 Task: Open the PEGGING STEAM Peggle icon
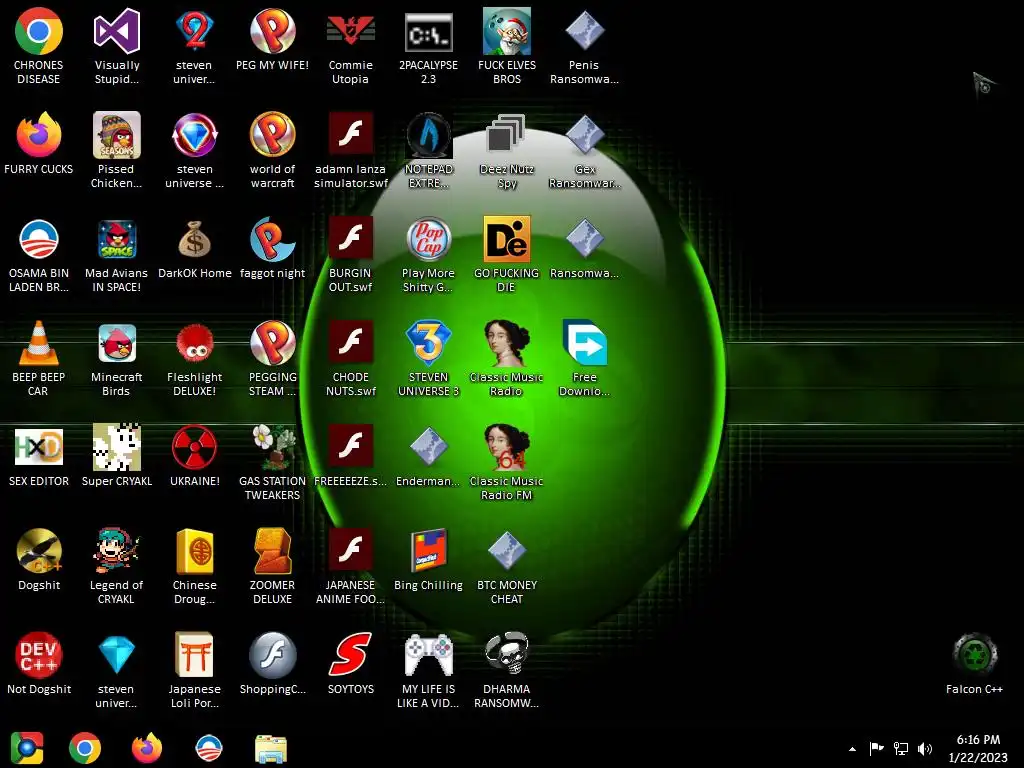272,343
